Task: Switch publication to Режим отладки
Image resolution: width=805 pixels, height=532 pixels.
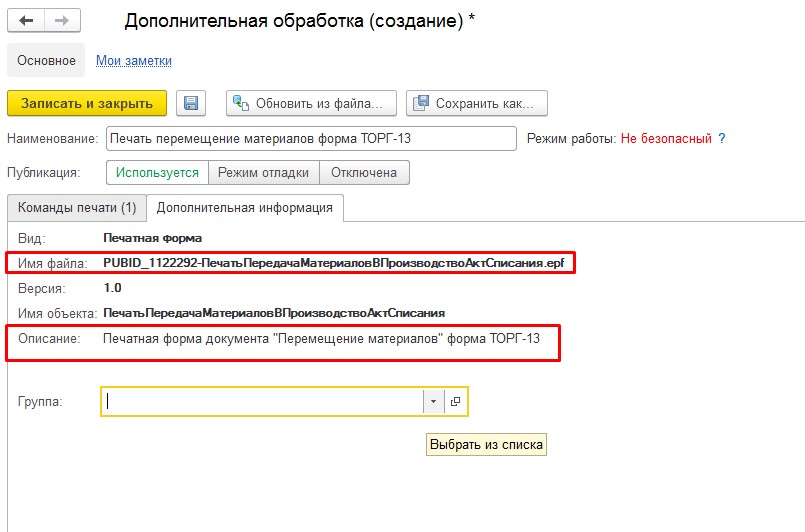Action: pyautogui.click(x=263, y=173)
